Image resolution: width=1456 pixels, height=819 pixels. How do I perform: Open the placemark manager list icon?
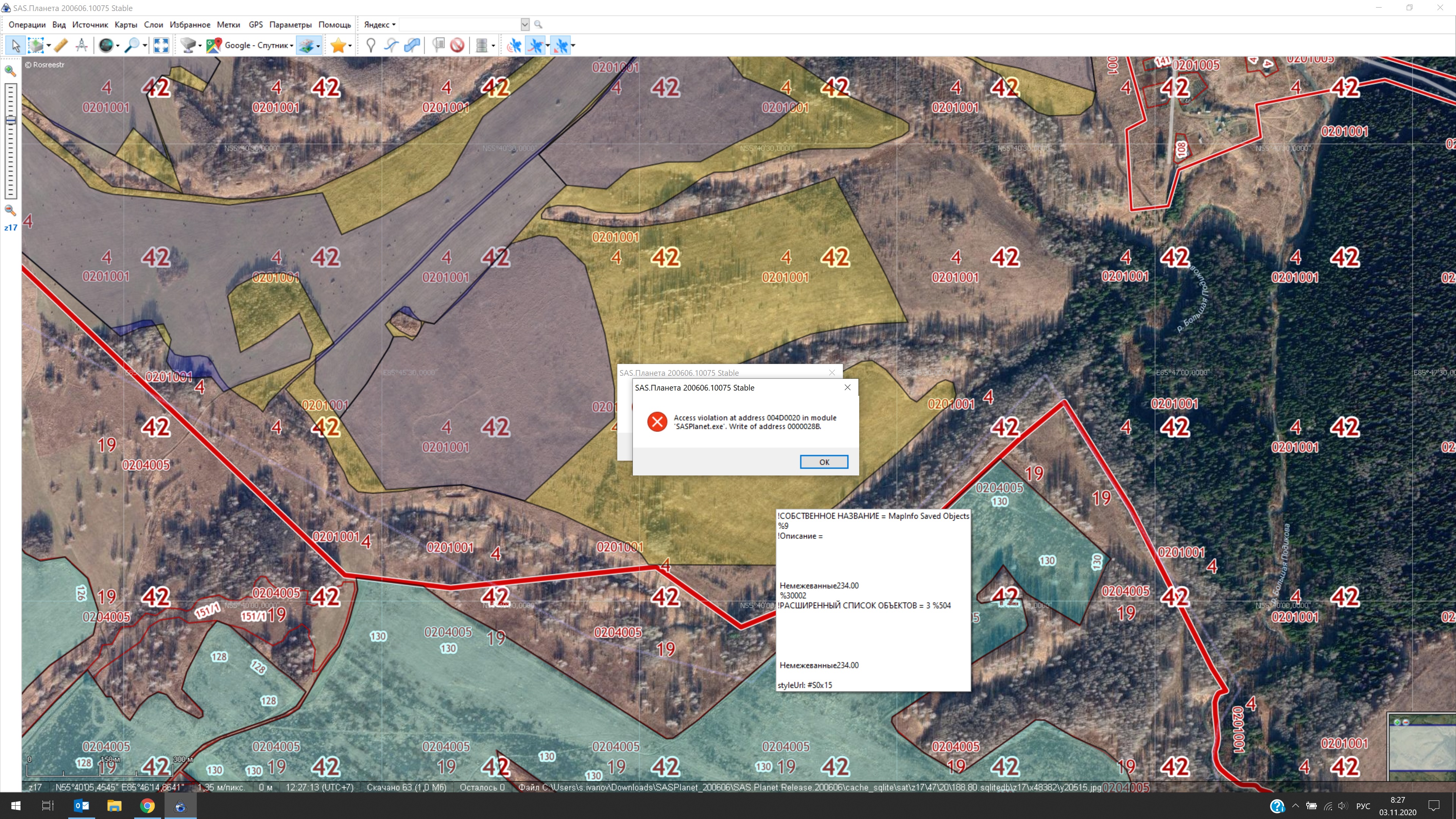[x=439, y=45]
